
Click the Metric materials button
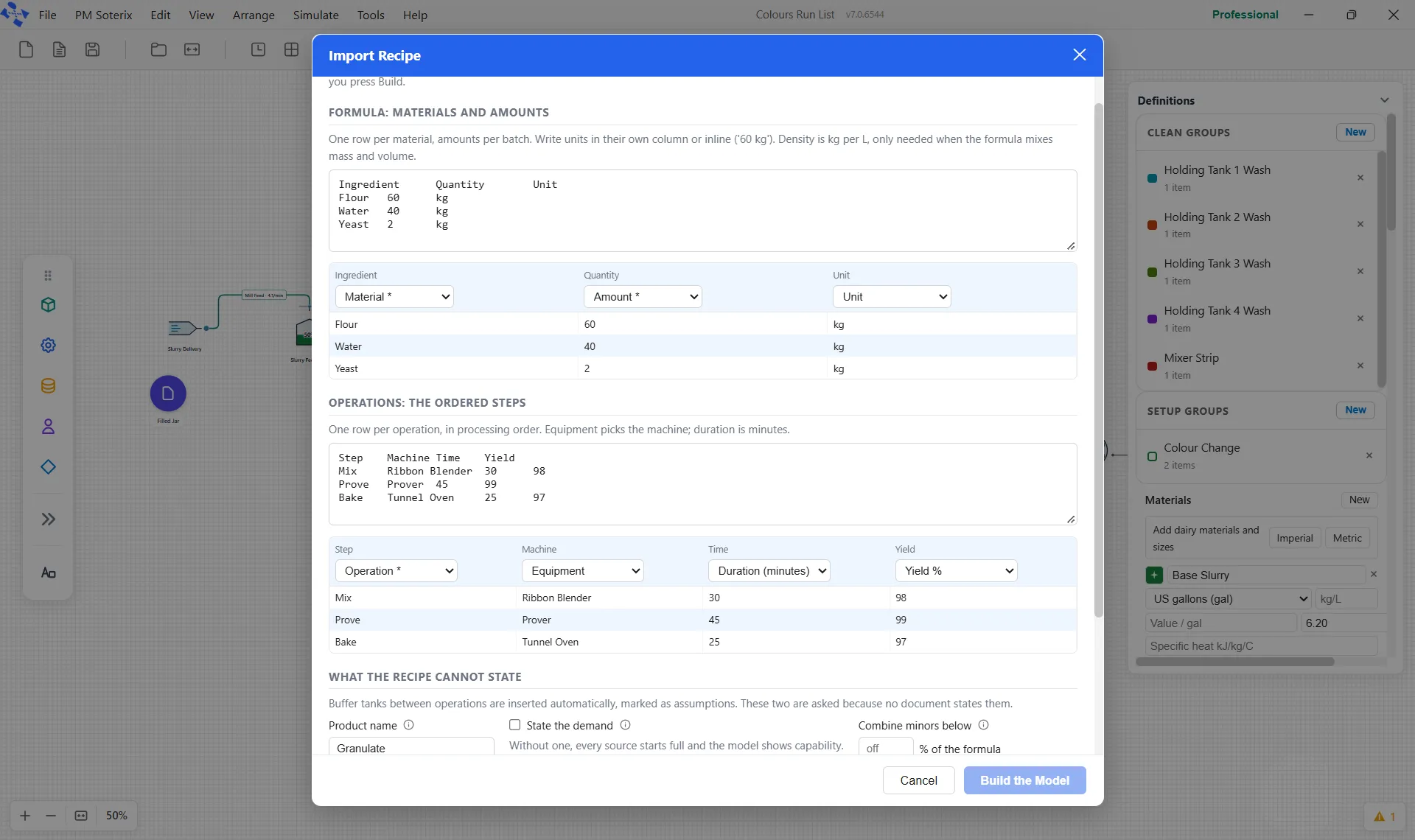1347,539
